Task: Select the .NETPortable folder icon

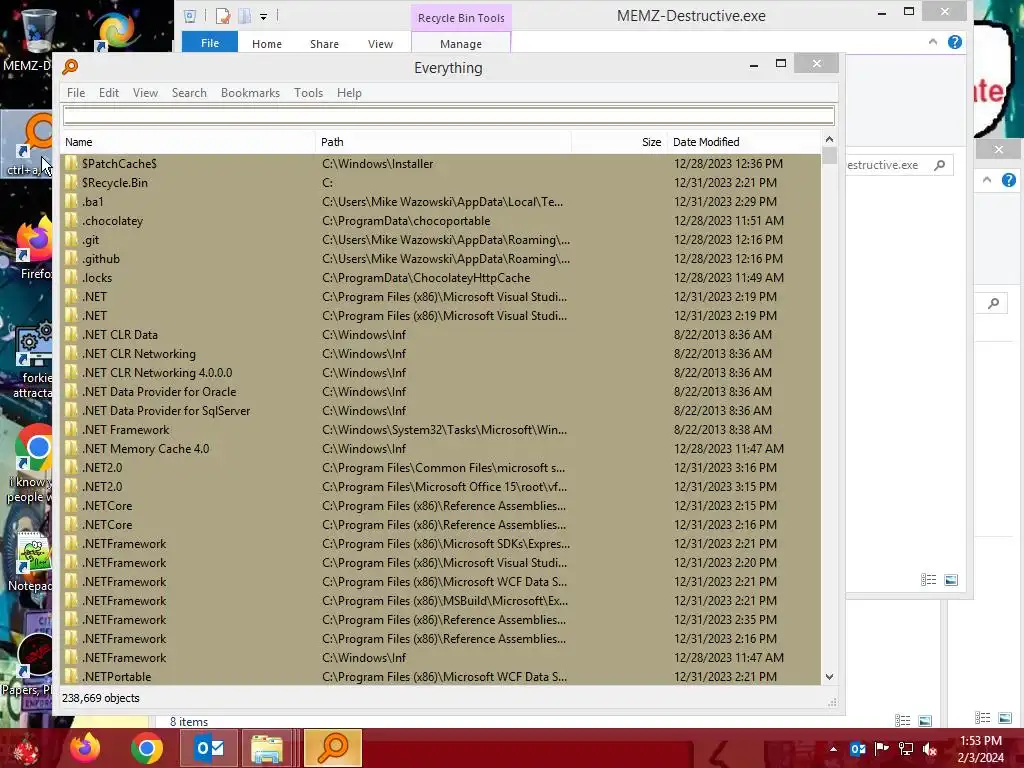Action: (x=71, y=676)
